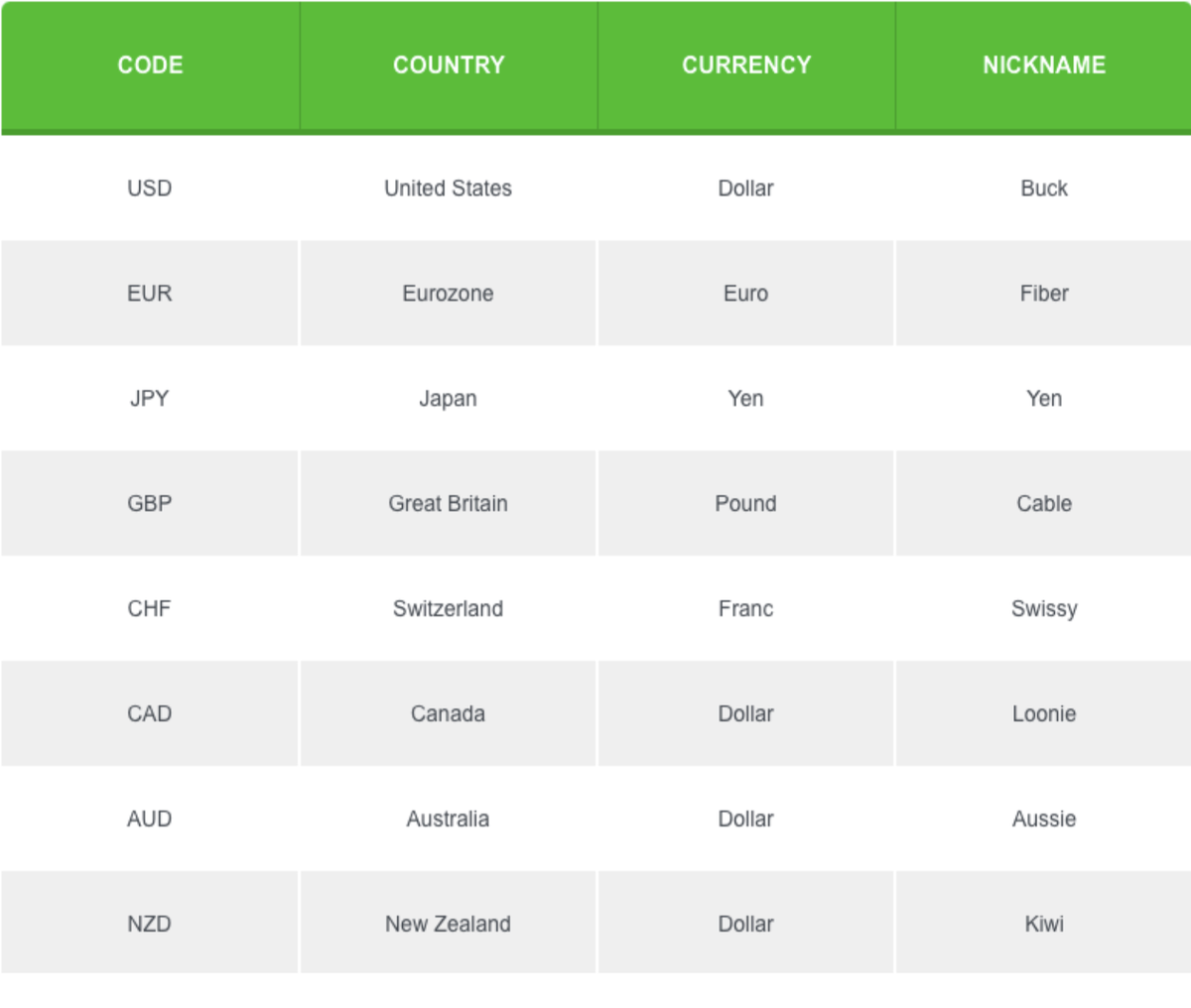Select the Buck nickname cell
This screenshot has height=1008, width=1191.
coord(1044,189)
